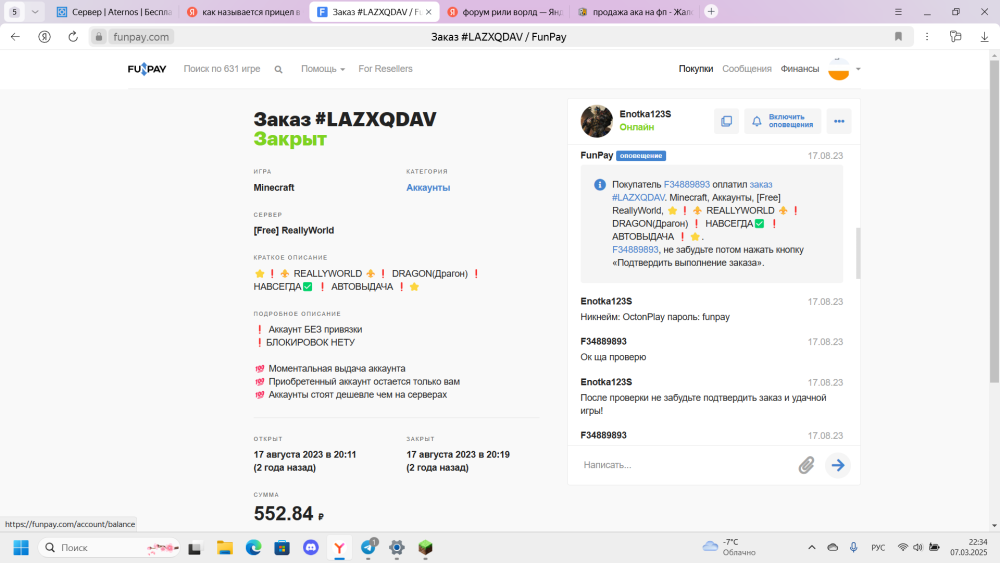
Task: Select text Никнейм: OctonPlay пароль: funpay
Action: pyautogui.click(x=655, y=317)
